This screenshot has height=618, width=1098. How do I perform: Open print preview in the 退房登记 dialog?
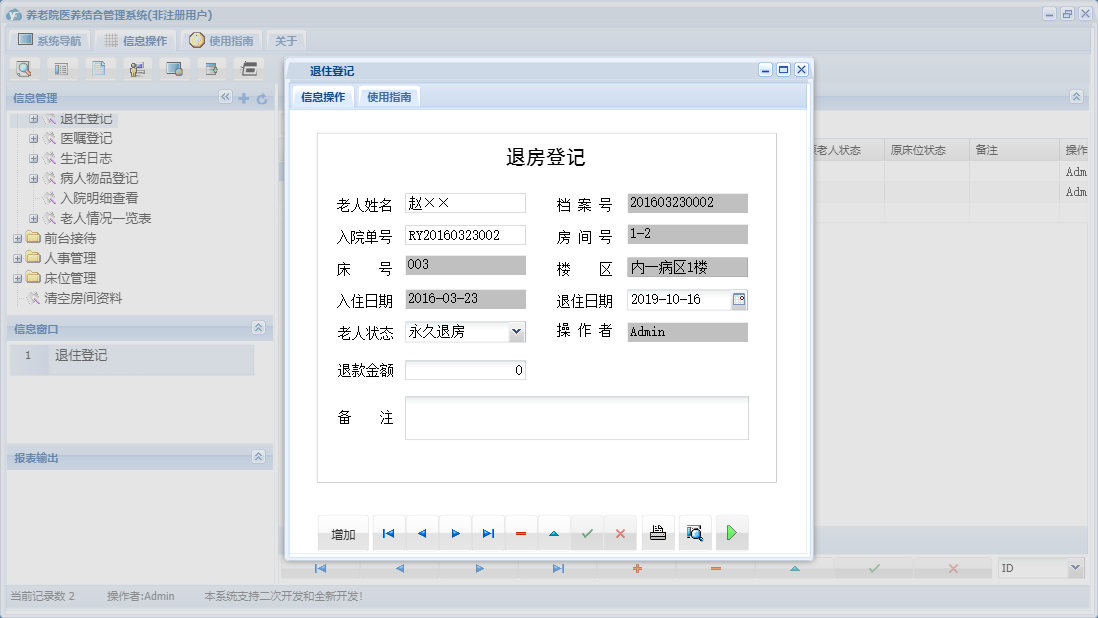(x=695, y=533)
